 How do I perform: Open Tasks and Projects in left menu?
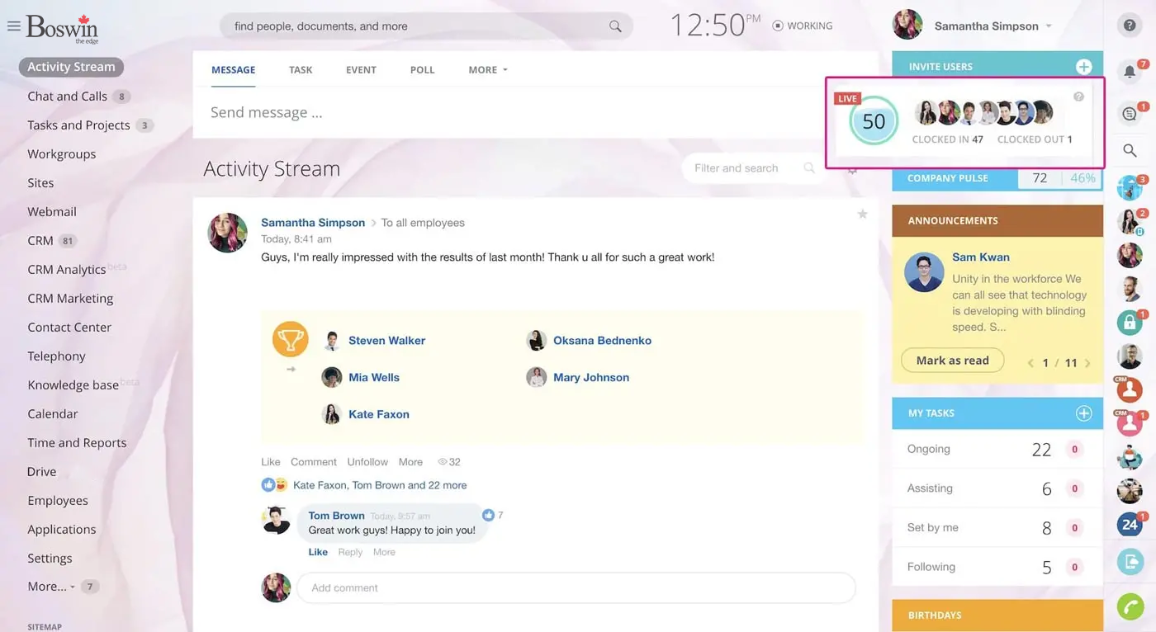pos(78,125)
